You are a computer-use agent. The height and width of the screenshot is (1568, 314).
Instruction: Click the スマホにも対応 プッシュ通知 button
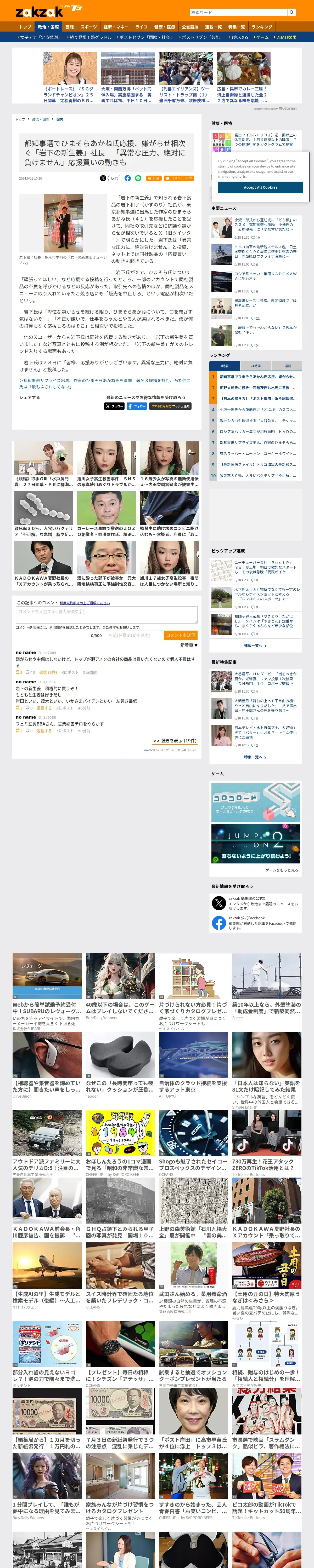point(170,406)
